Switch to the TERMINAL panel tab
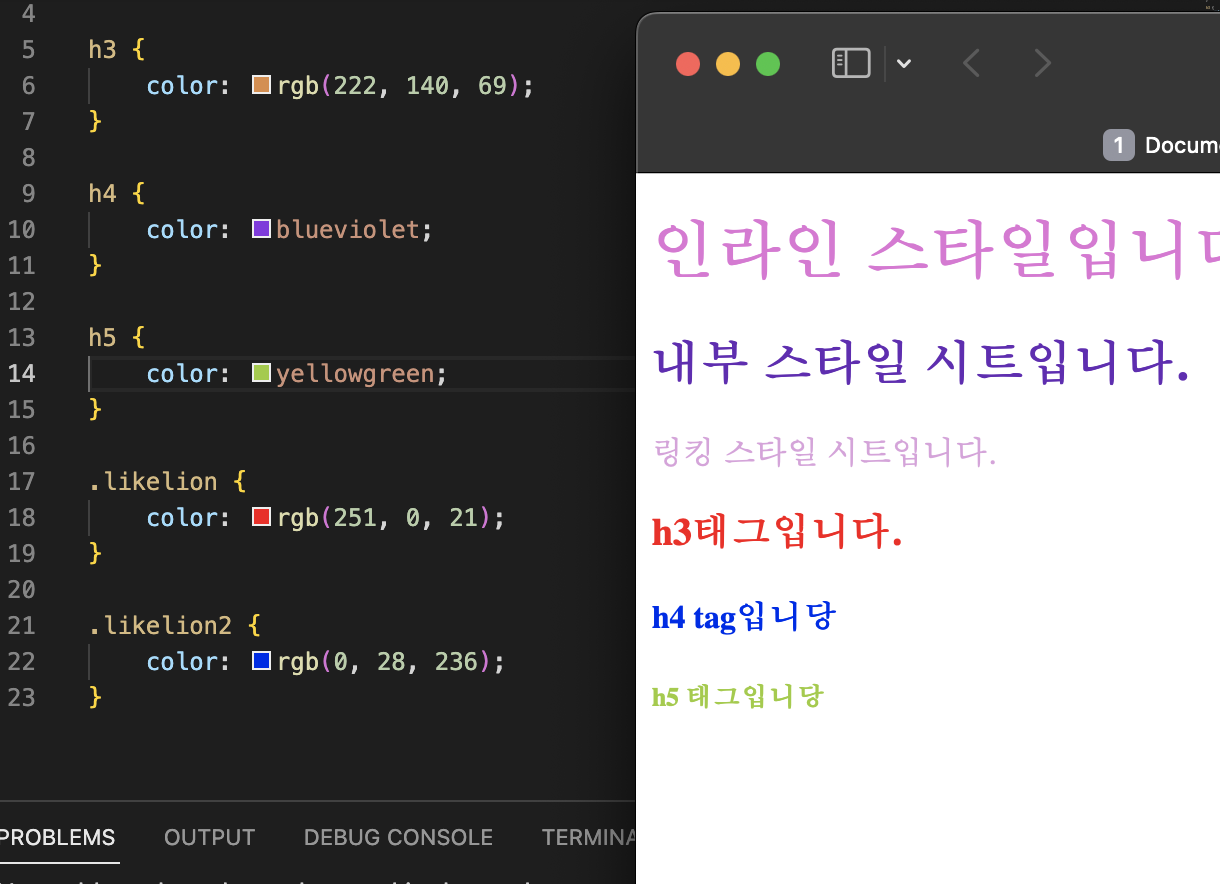 click(589, 838)
